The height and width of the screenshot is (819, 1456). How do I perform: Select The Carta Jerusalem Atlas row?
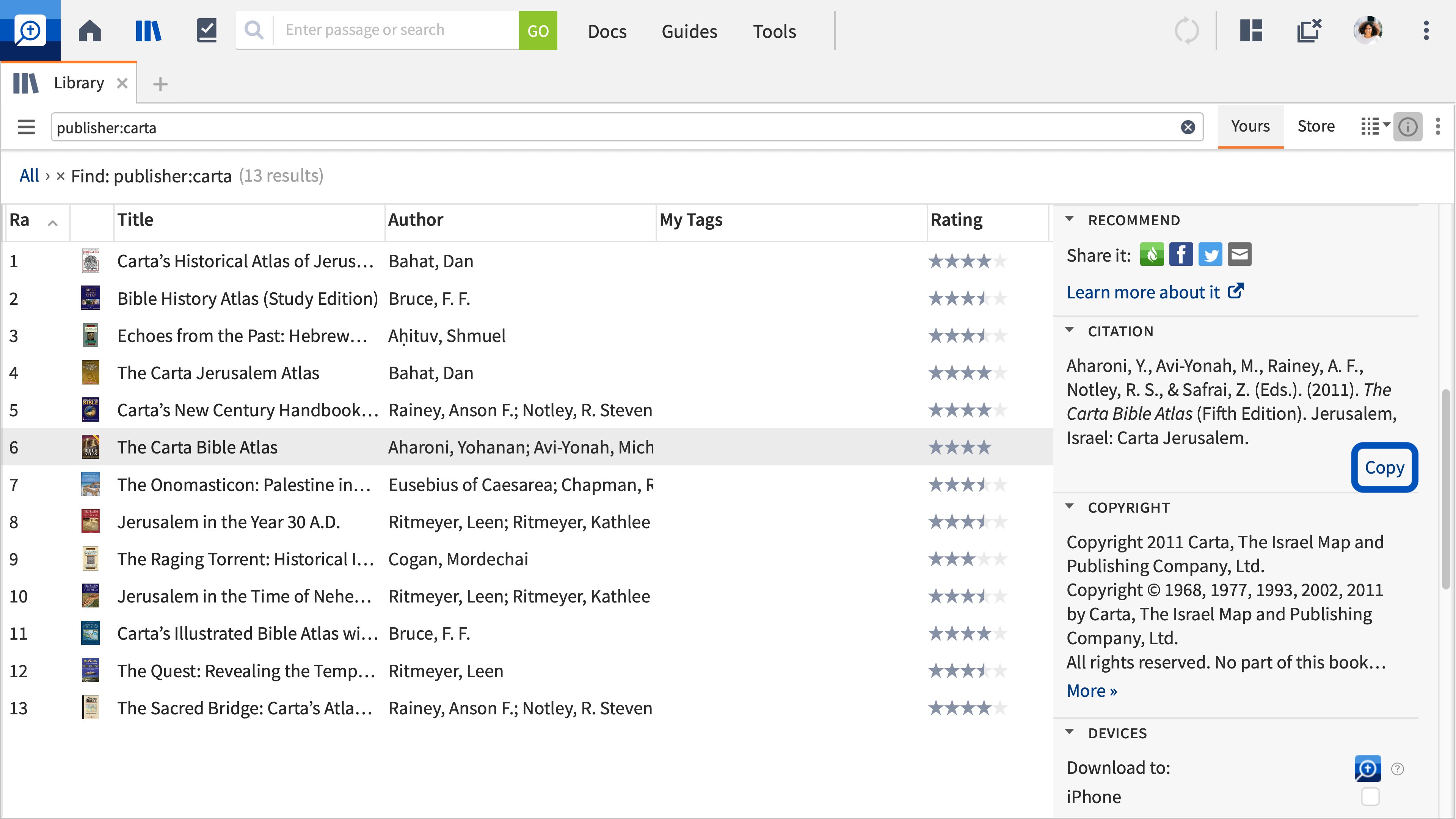pos(527,373)
